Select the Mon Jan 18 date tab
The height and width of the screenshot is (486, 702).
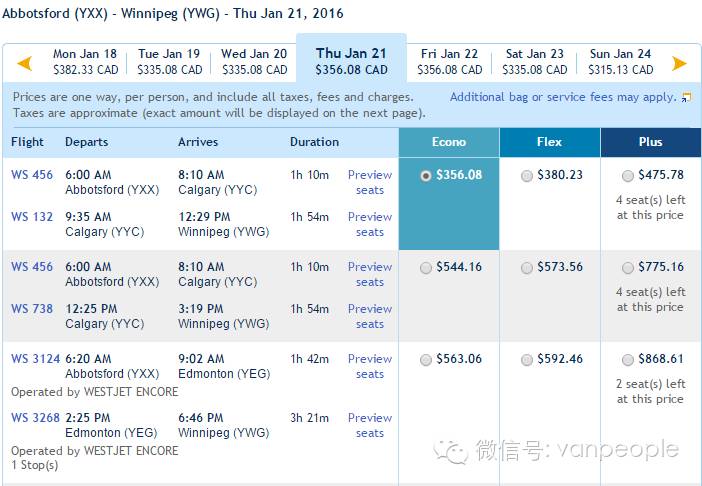[x=85, y=62]
